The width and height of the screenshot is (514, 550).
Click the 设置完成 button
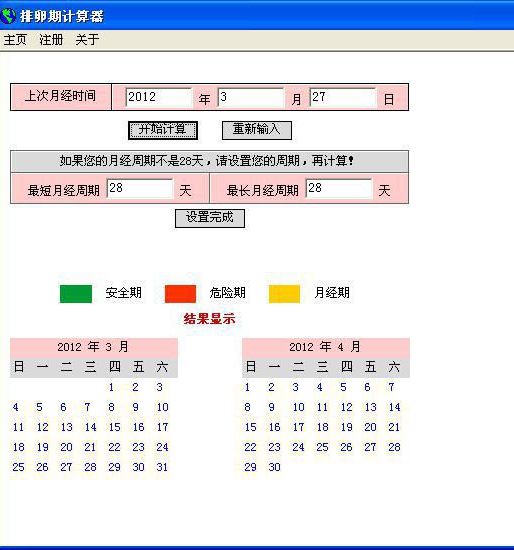[210, 218]
